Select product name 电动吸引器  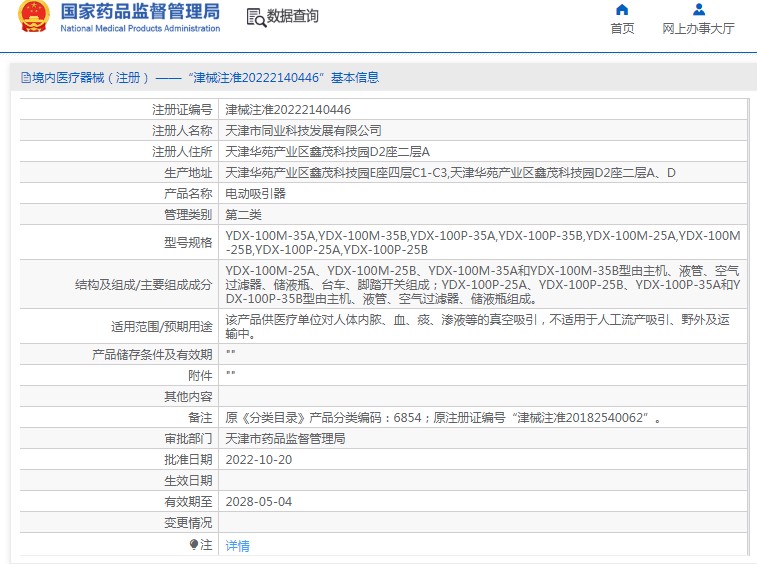tap(255, 194)
